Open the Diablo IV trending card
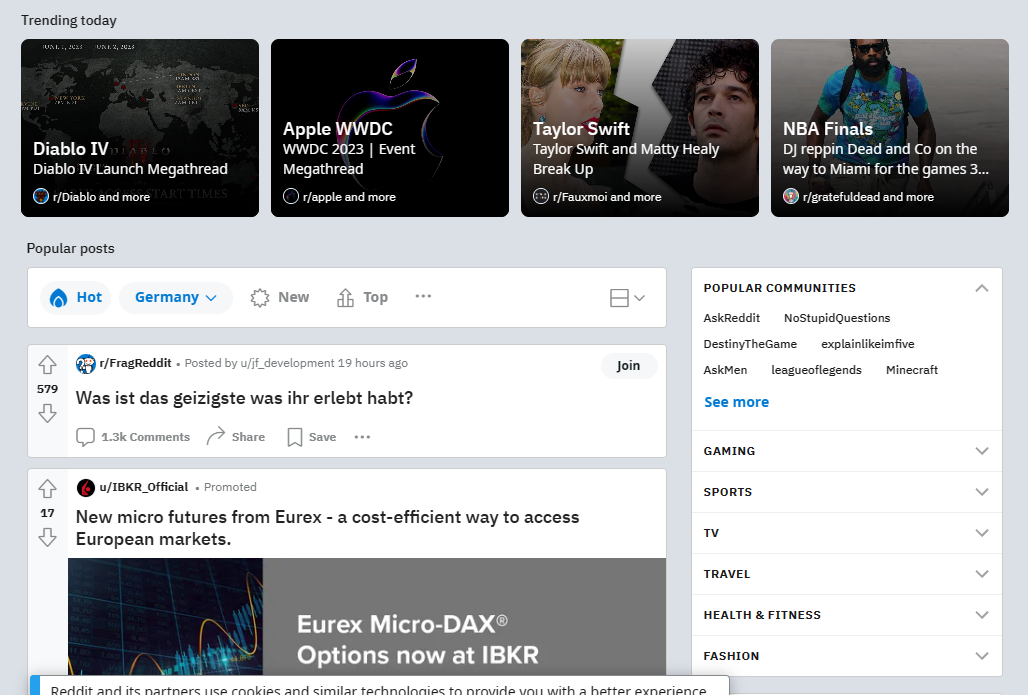Viewport: 1028px width, 695px height. point(140,128)
